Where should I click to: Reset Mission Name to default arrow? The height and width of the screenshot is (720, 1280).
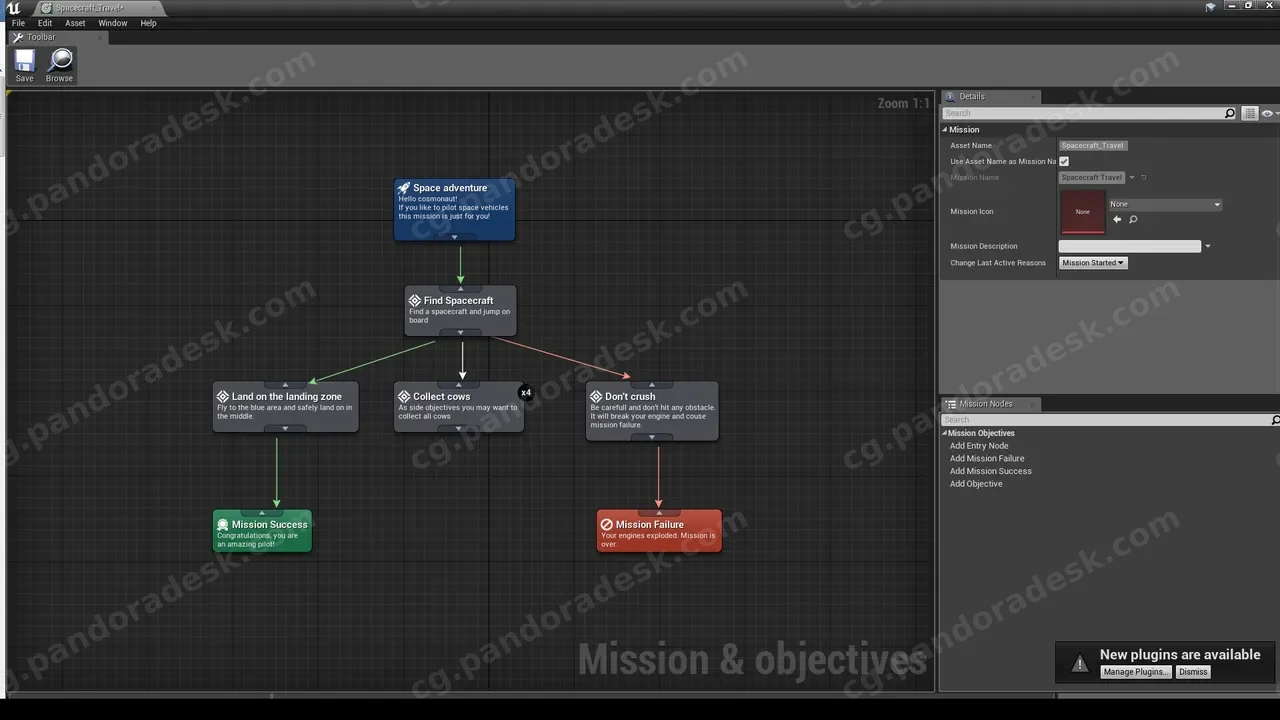click(x=1144, y=178)
